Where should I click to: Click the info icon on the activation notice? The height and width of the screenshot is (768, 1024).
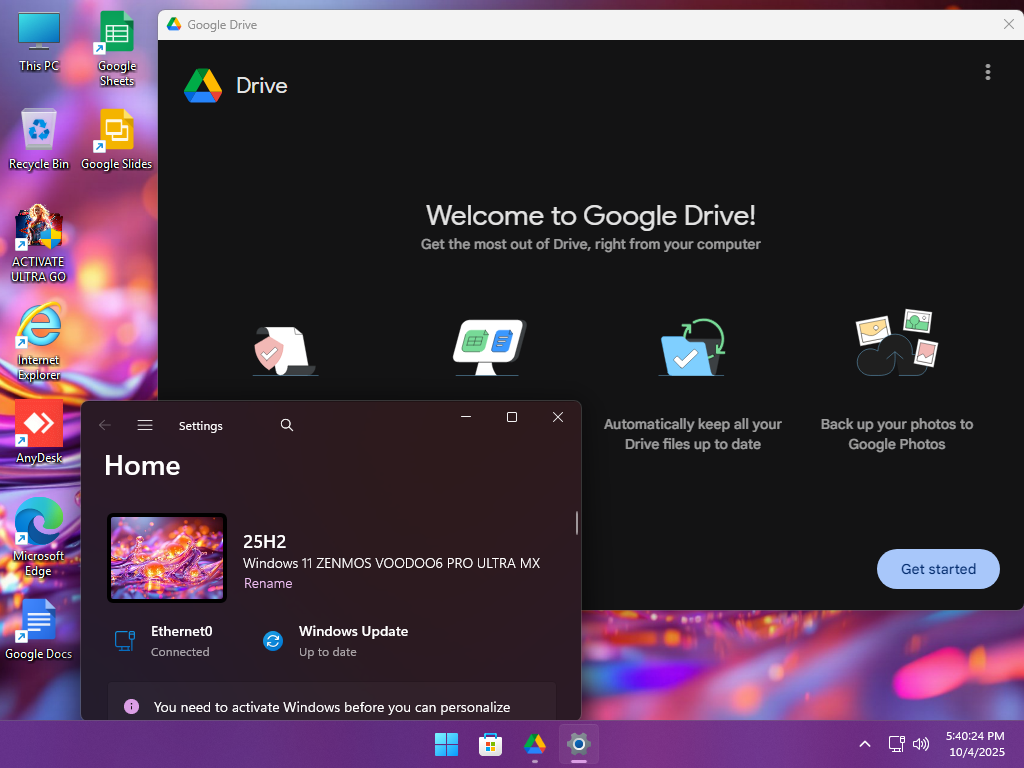point(131,707)
